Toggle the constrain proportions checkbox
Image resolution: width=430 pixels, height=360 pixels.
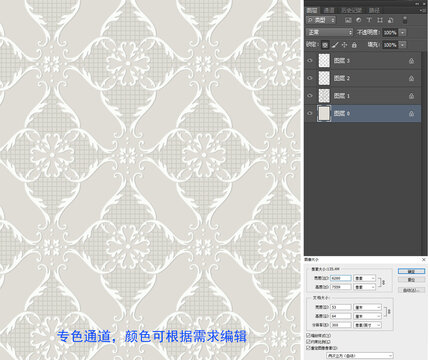[x=308, y=342]
